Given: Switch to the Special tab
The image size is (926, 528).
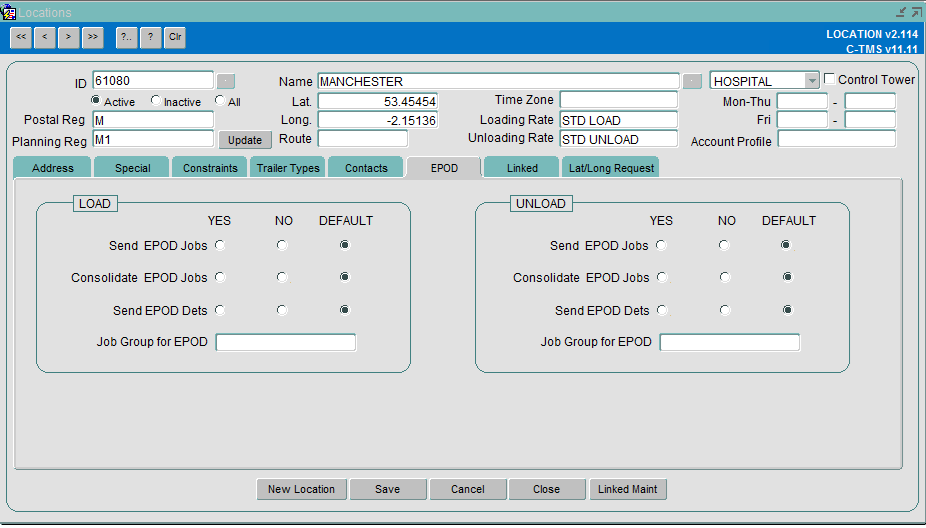Looking at the screenshot, I should click(132, 168).
